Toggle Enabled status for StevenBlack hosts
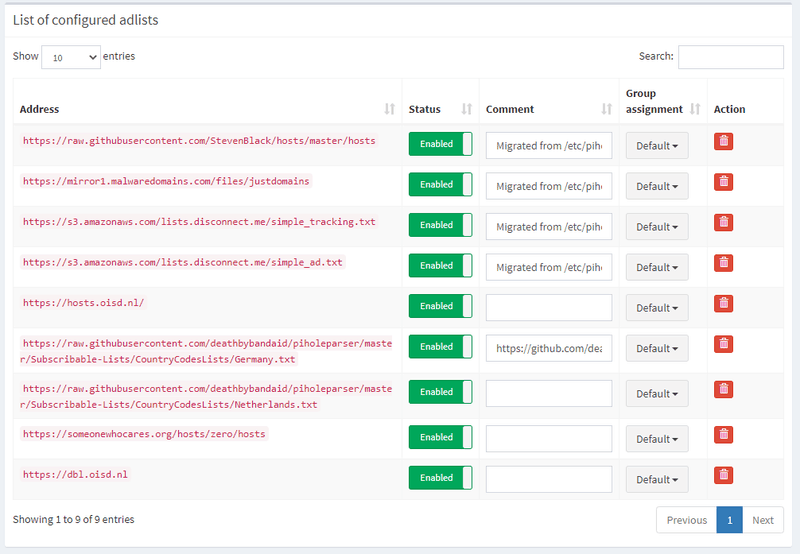Screen dimensions: 800x554 point(440,144)
